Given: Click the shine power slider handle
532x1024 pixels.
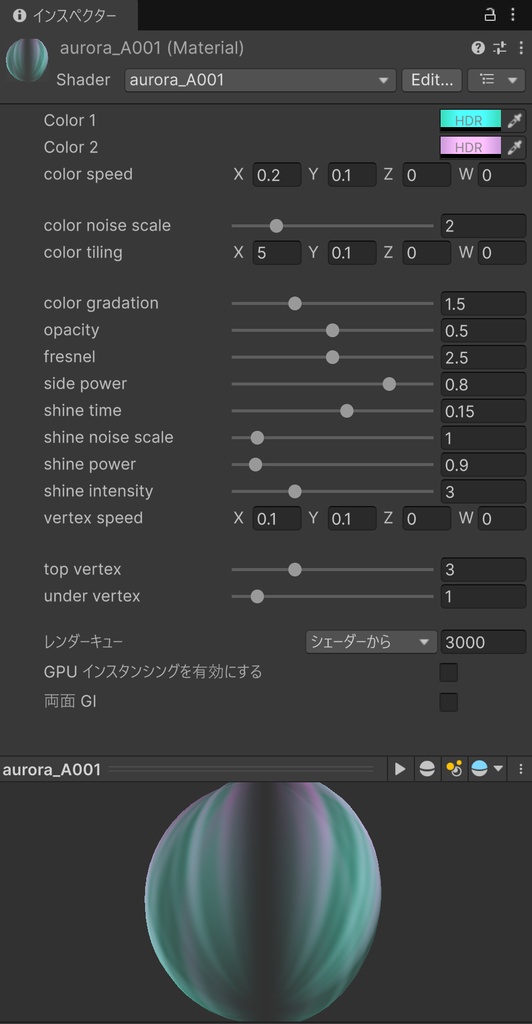Looking at the screenshot, I should 255,465.
